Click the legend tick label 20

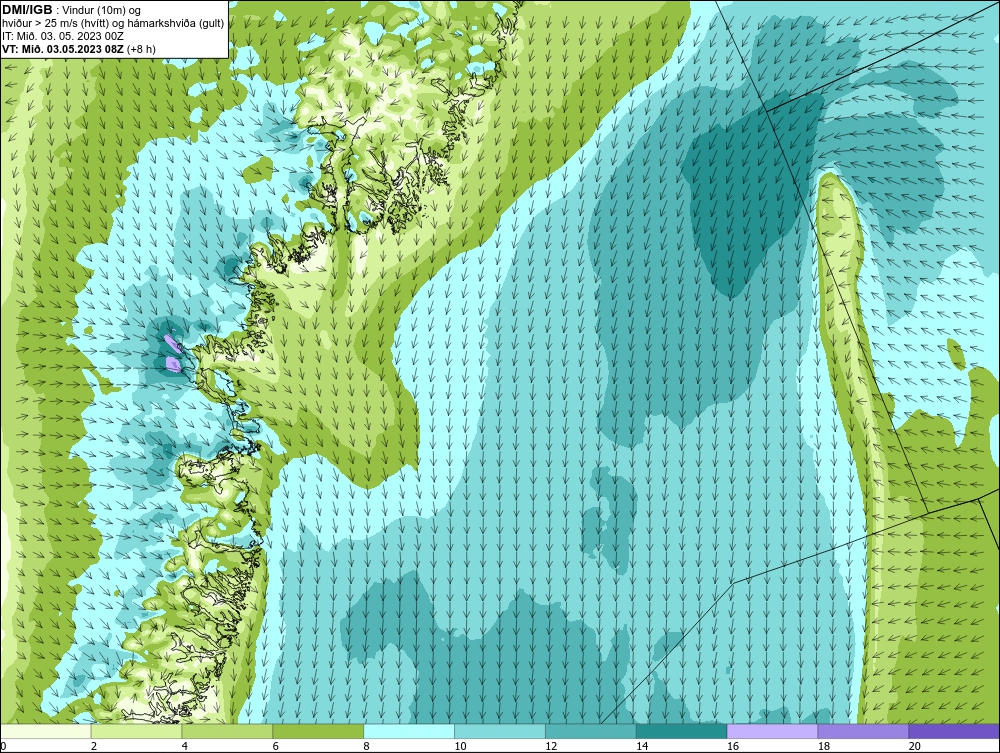pyautogui.click(x=915, y=746)
